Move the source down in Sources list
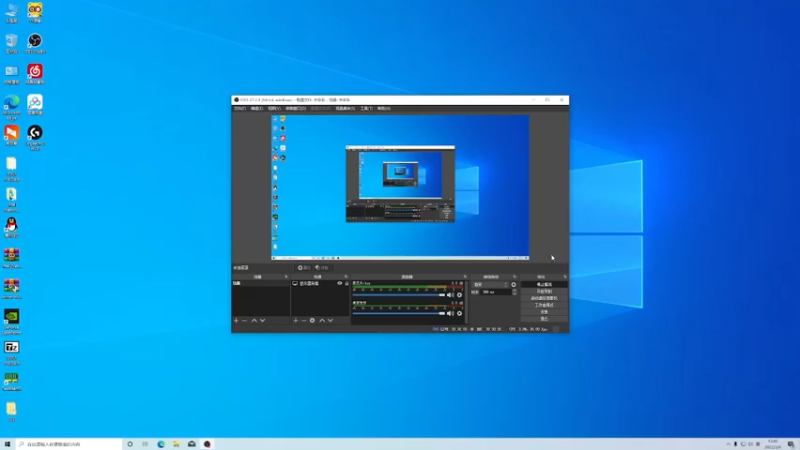 pyautogui.click(x=330, y=320)
